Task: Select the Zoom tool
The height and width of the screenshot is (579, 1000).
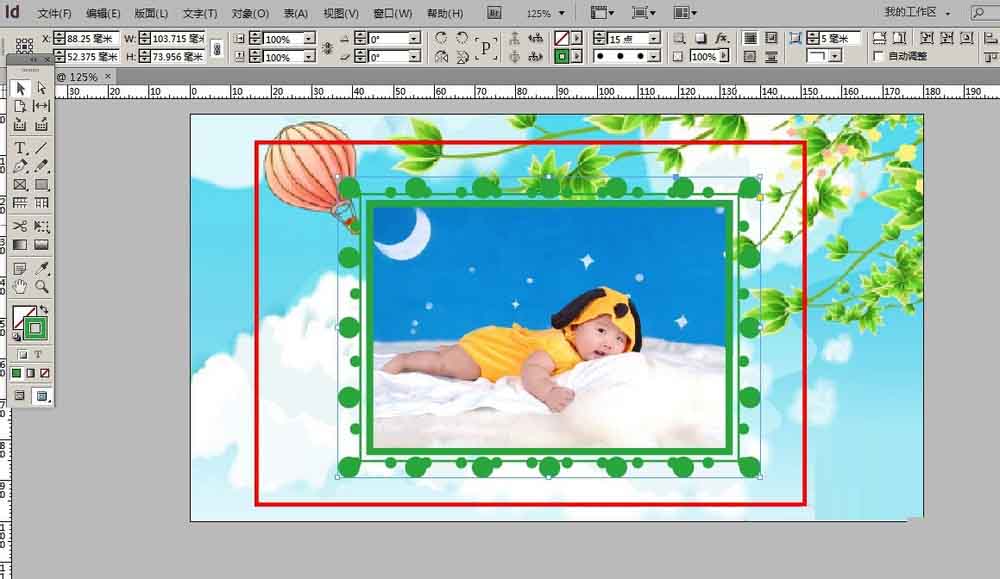Action: [x=41, y=287]
